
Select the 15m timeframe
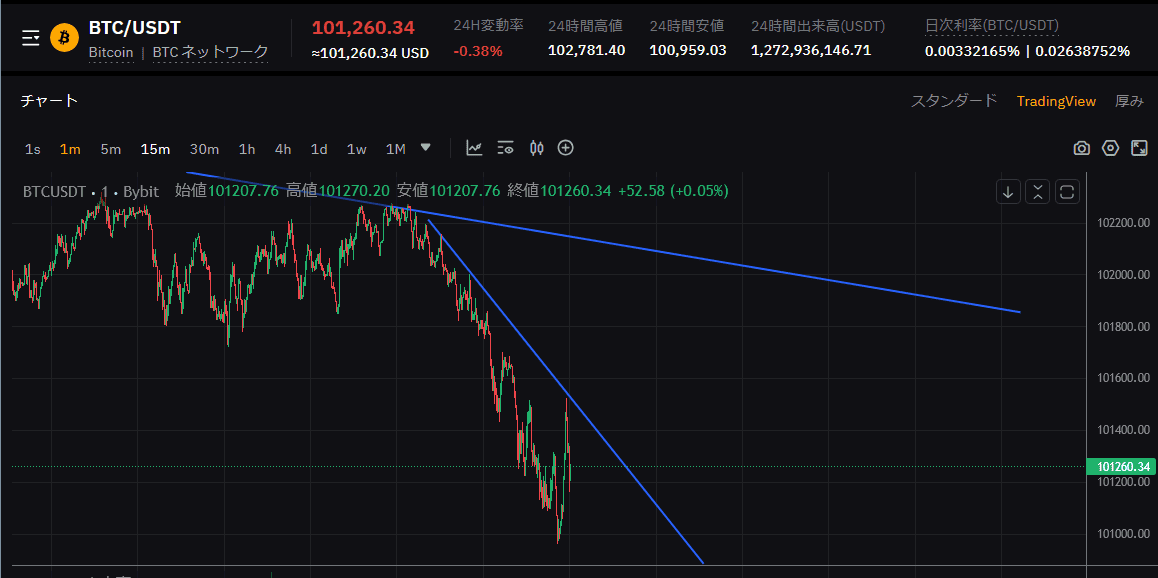pos(155,149)
